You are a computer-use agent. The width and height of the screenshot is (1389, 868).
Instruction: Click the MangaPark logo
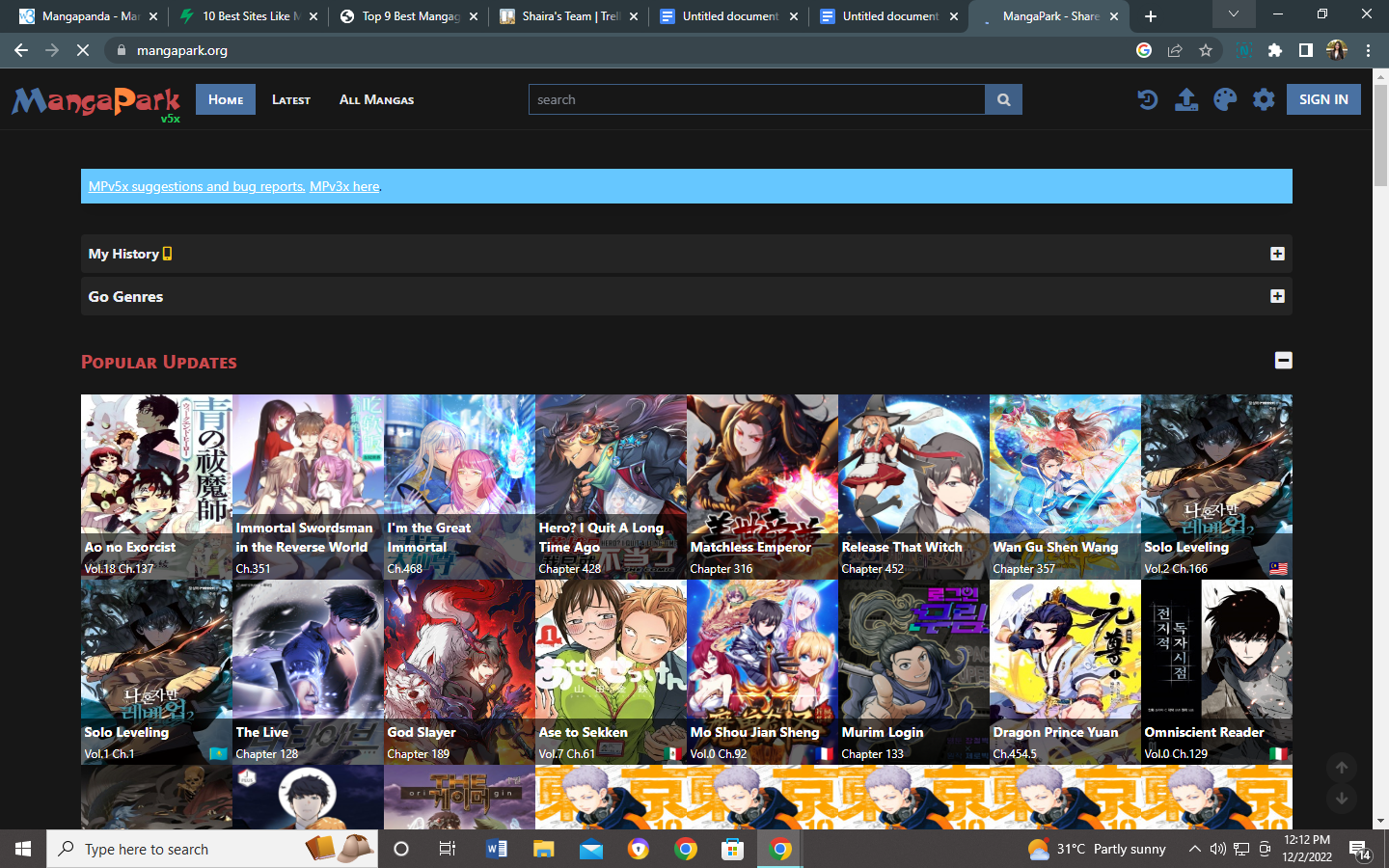coord(96,102)
